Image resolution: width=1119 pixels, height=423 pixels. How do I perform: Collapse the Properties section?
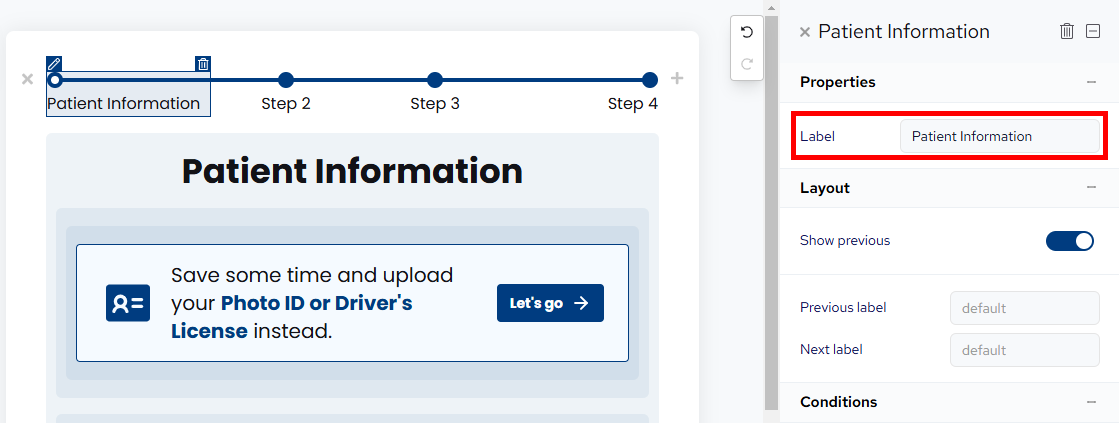click(1091, 82)
